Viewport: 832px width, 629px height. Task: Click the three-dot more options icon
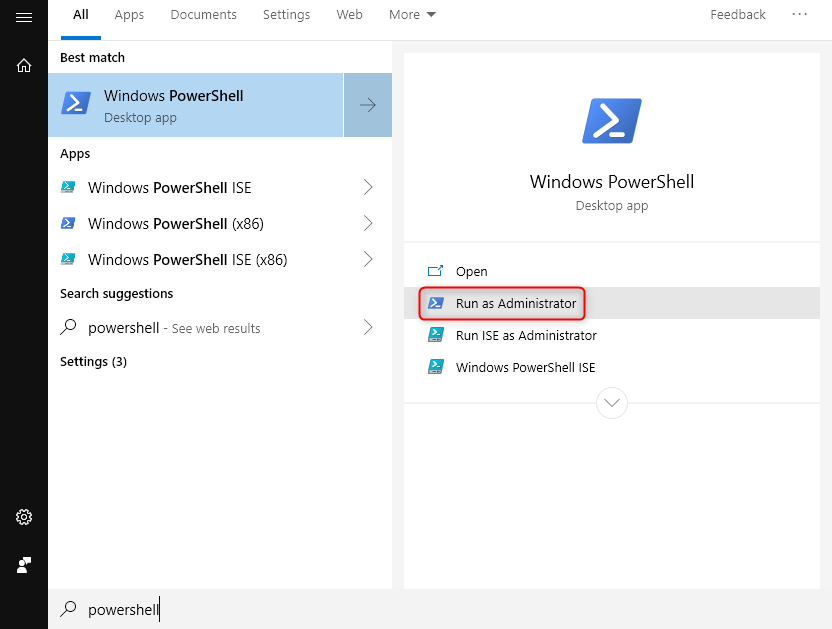[799, 15]
